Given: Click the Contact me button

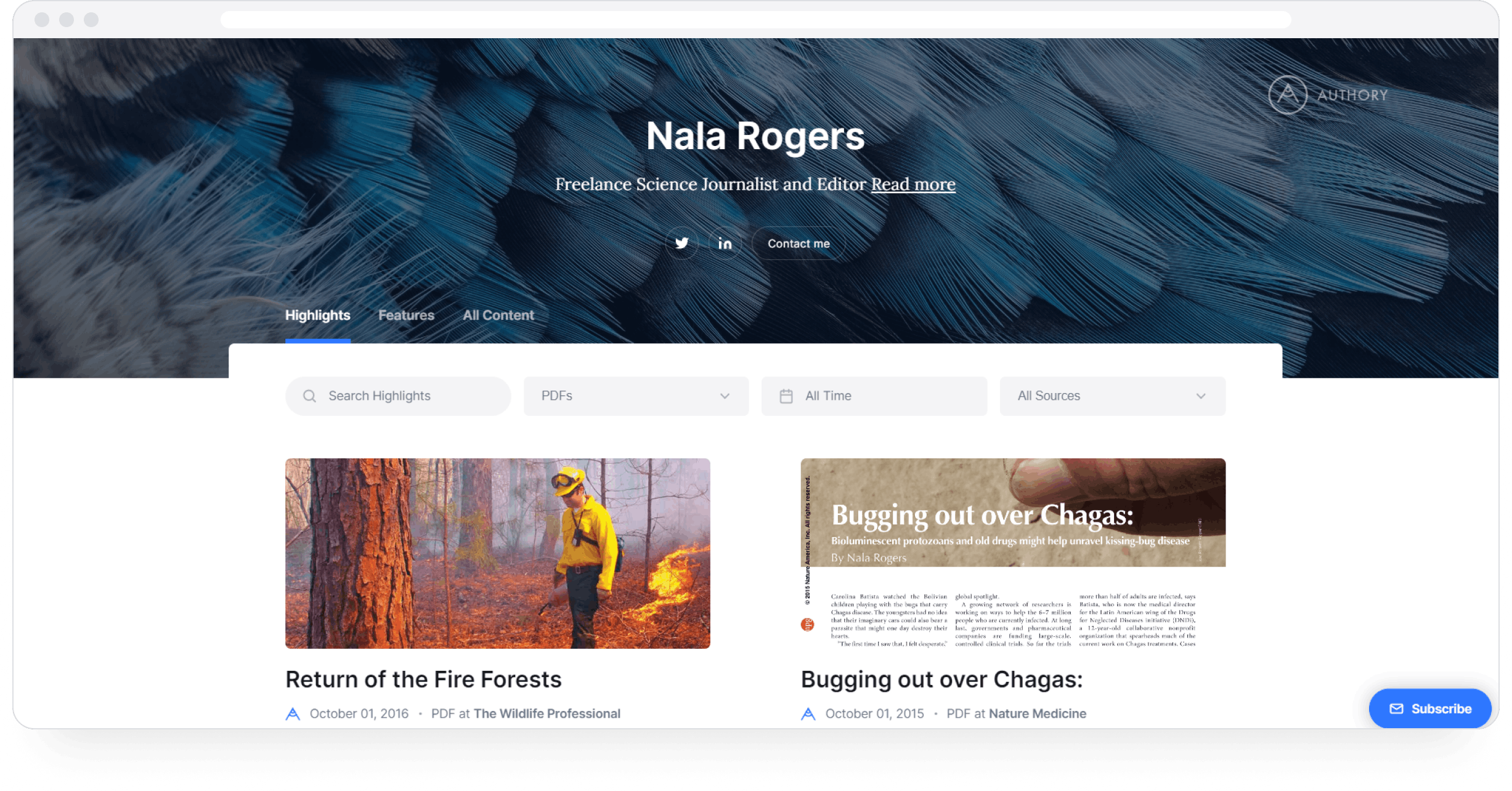Looking at the screenshot, I should click(x=801, y=243).
